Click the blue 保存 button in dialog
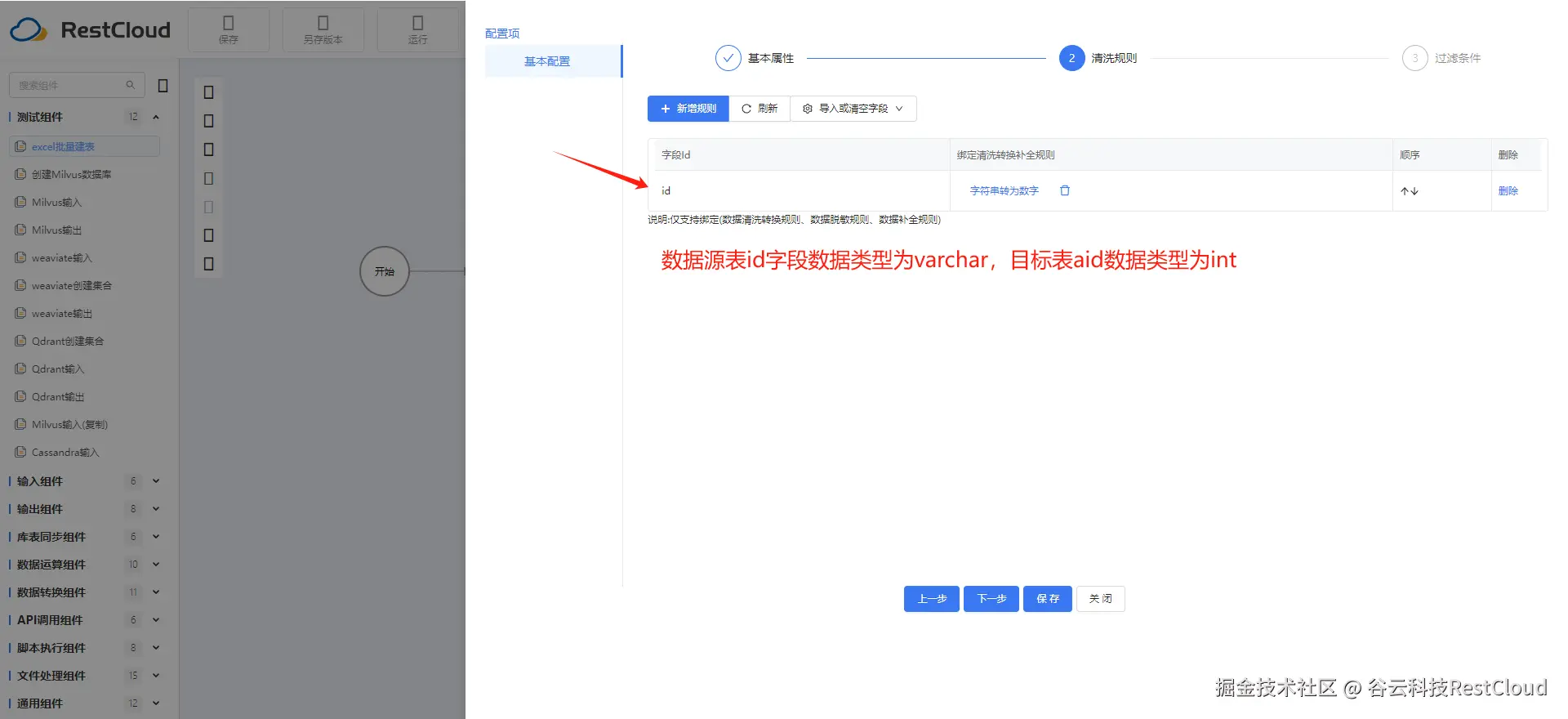The image size is (1568, 719). pyautogui.click(x=1048, y=599)
